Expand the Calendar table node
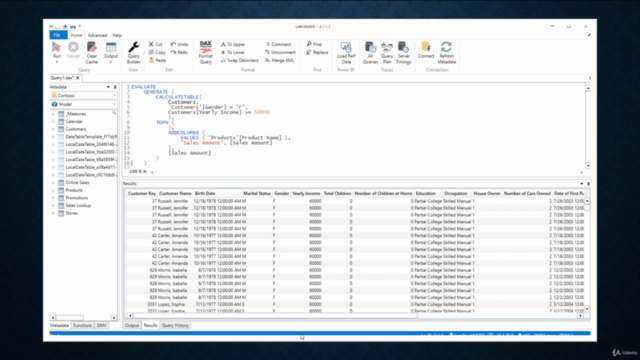The image size is (640, 360). [x=53, y=122]
